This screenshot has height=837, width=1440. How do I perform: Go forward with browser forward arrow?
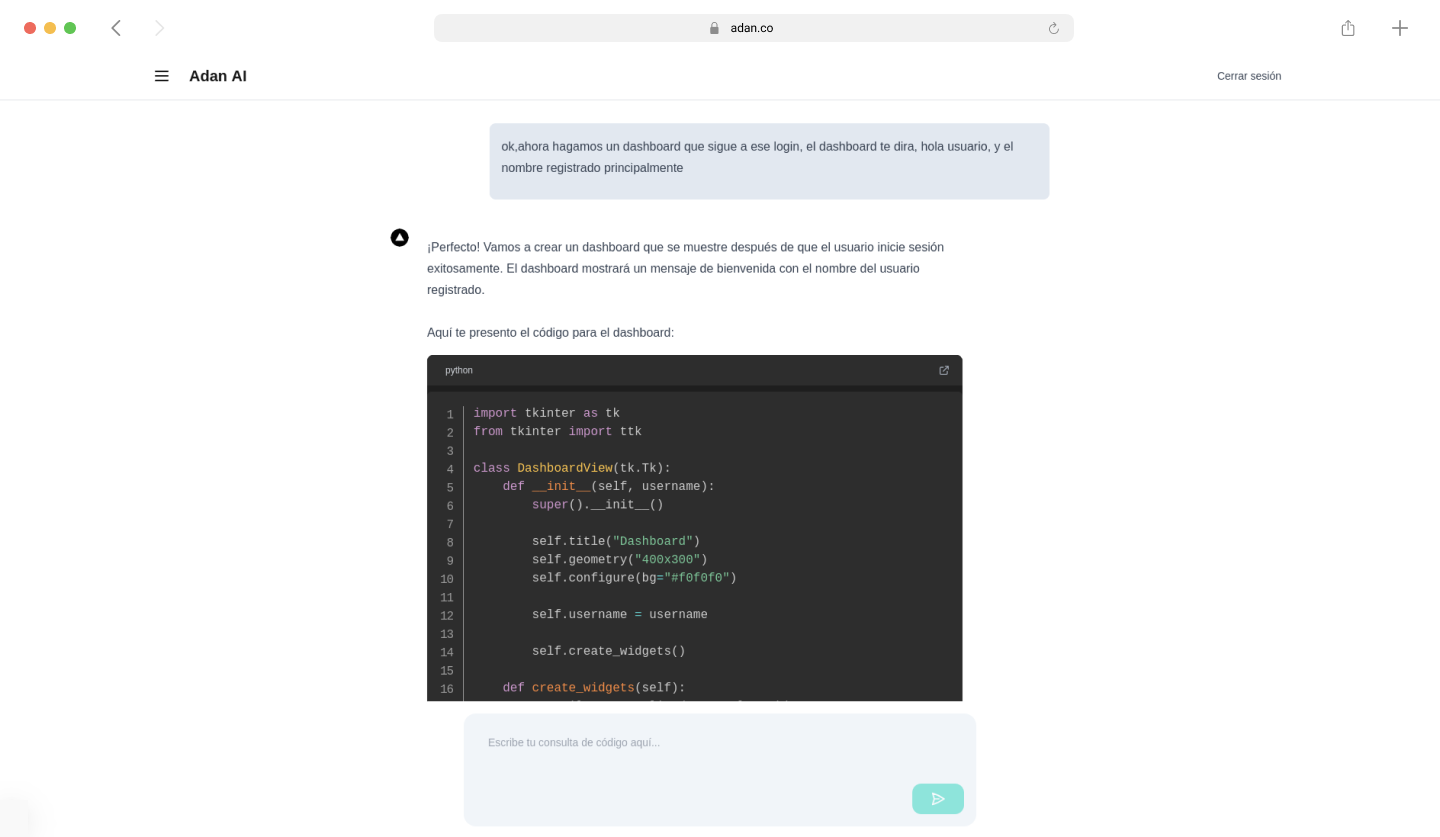tap(159, 28)
